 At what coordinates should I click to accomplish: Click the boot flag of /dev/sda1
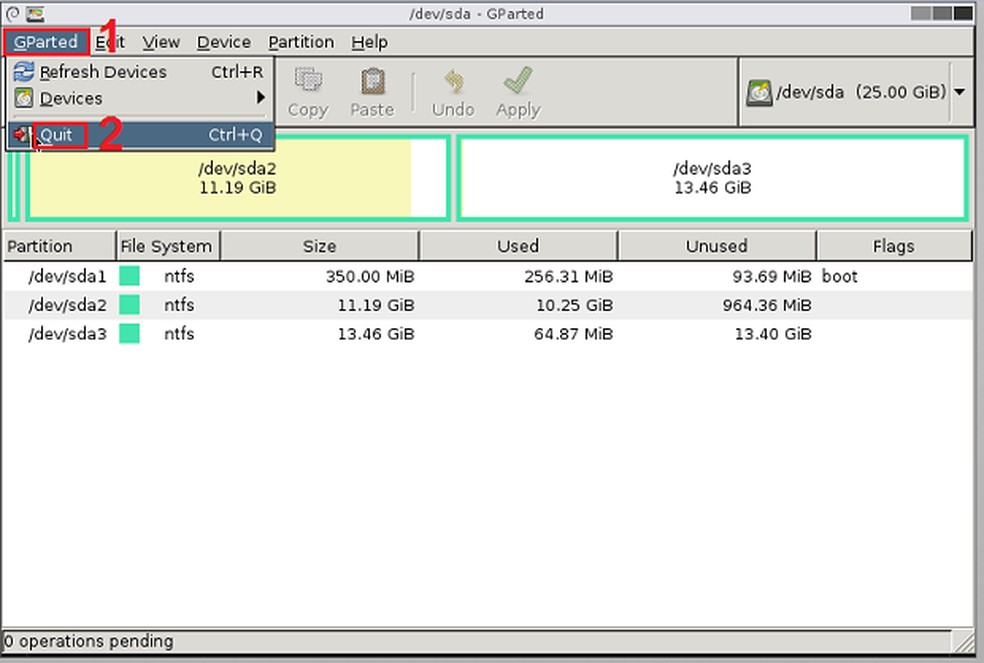pyautogui.click(x=840, y=276)
